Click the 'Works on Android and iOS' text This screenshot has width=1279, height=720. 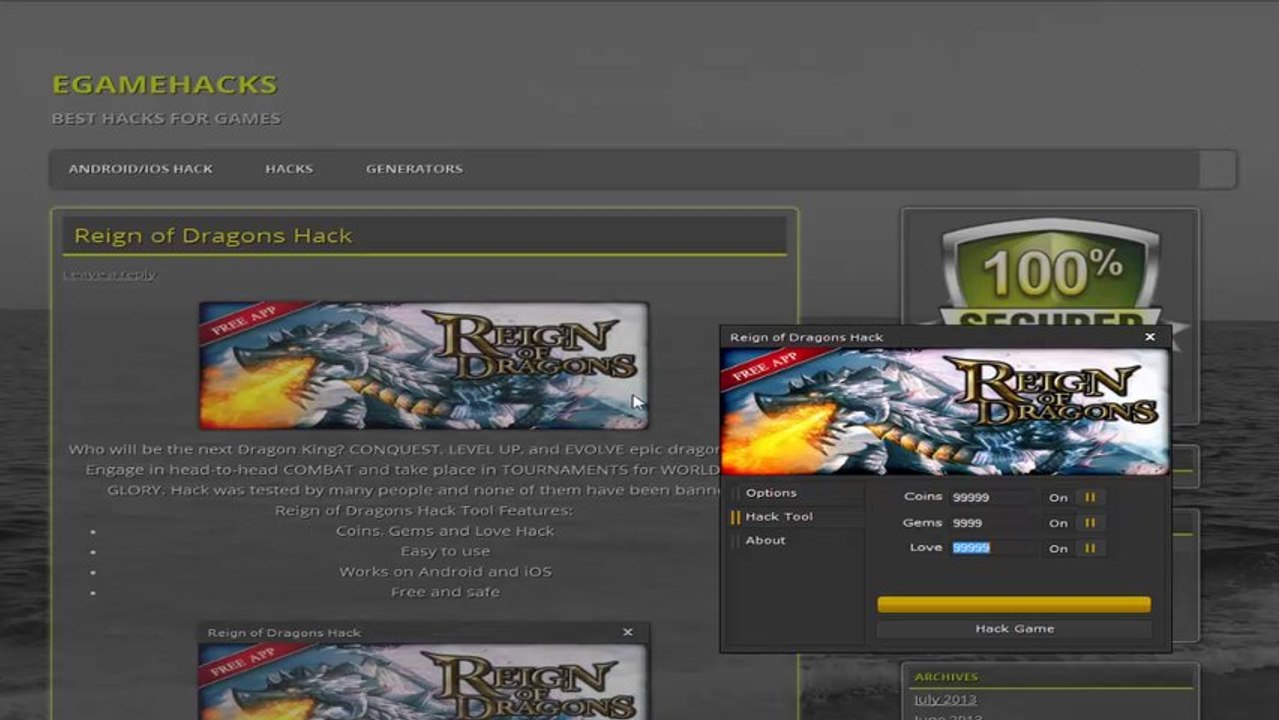tap(445, 572)
